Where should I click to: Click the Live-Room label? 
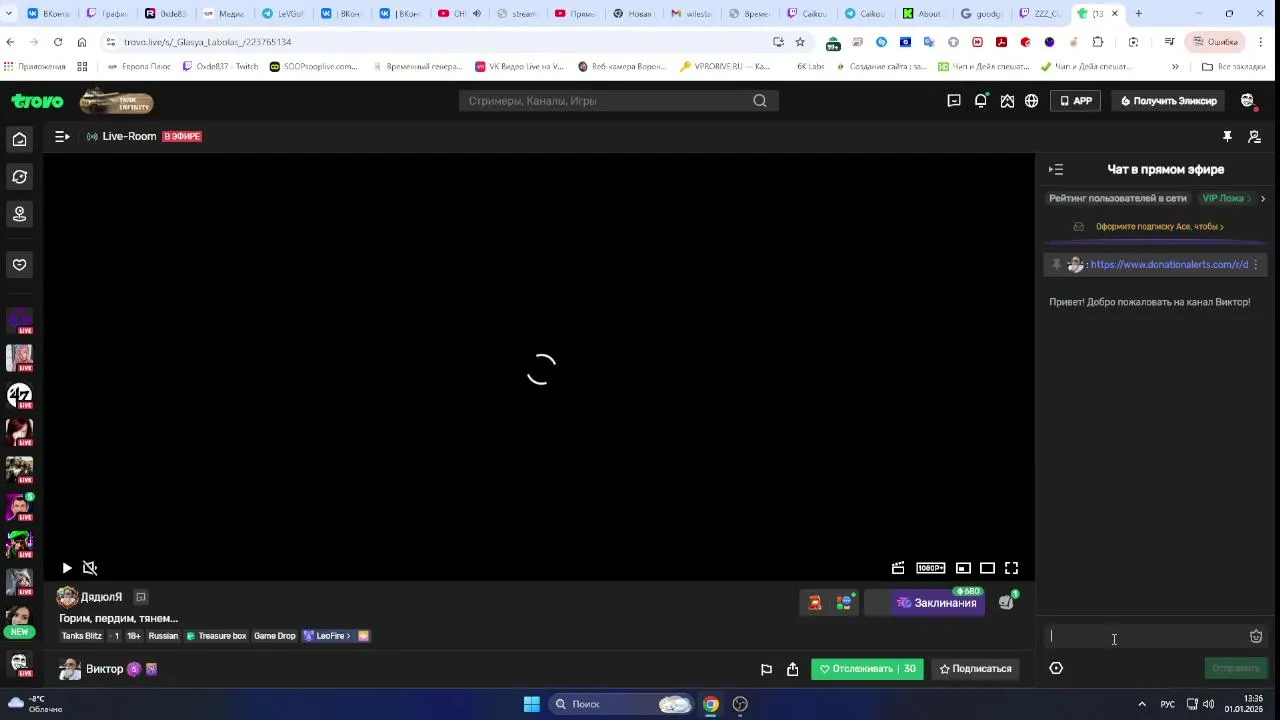[x=129, y=136]
